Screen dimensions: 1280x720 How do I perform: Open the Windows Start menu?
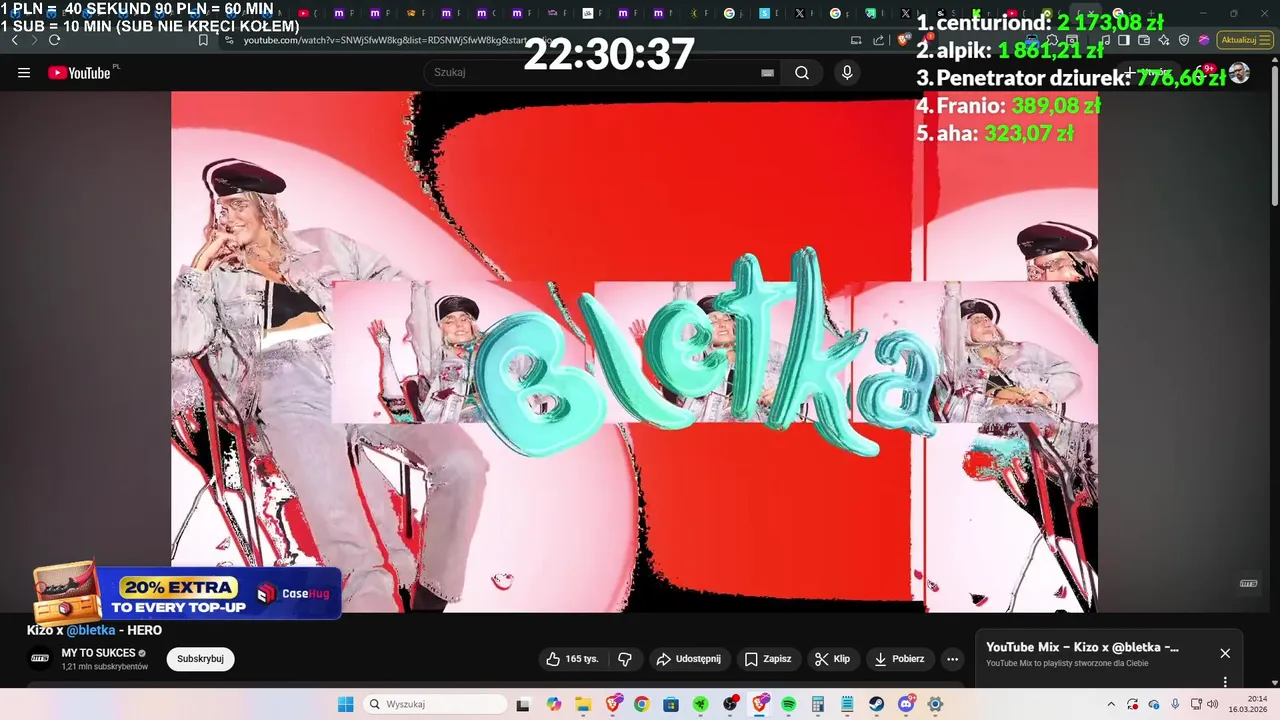345,704
